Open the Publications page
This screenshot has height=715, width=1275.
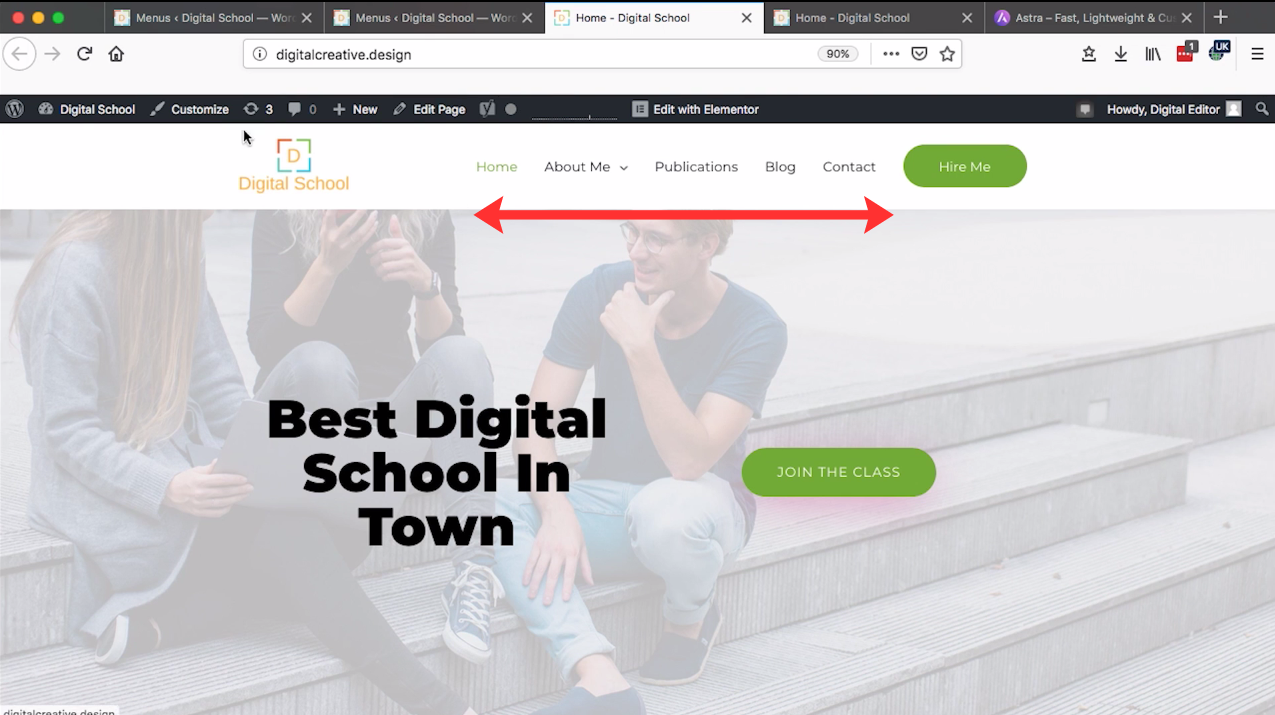click(696, 167)
